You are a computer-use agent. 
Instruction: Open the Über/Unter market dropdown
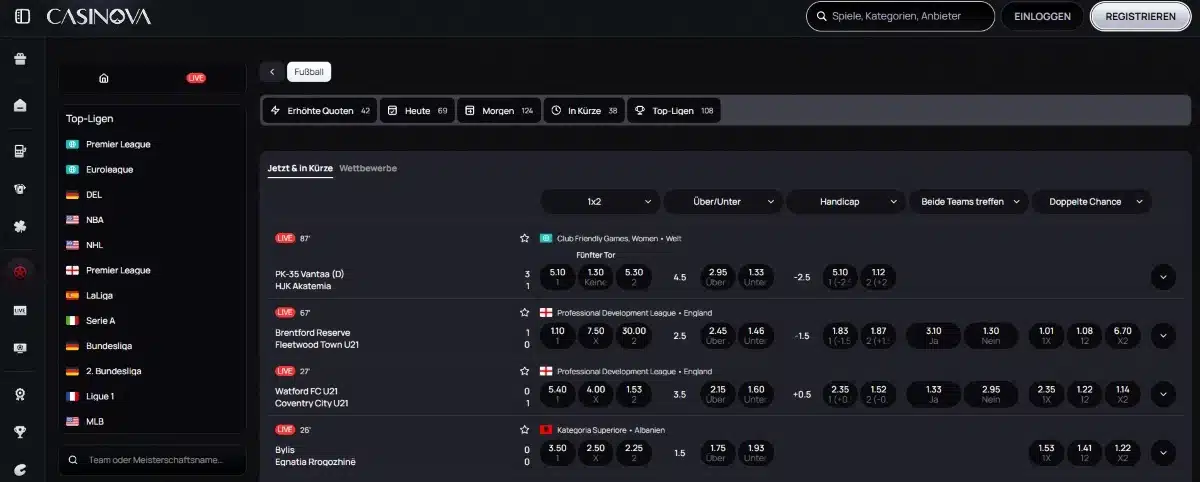click(x=723, y=201)
